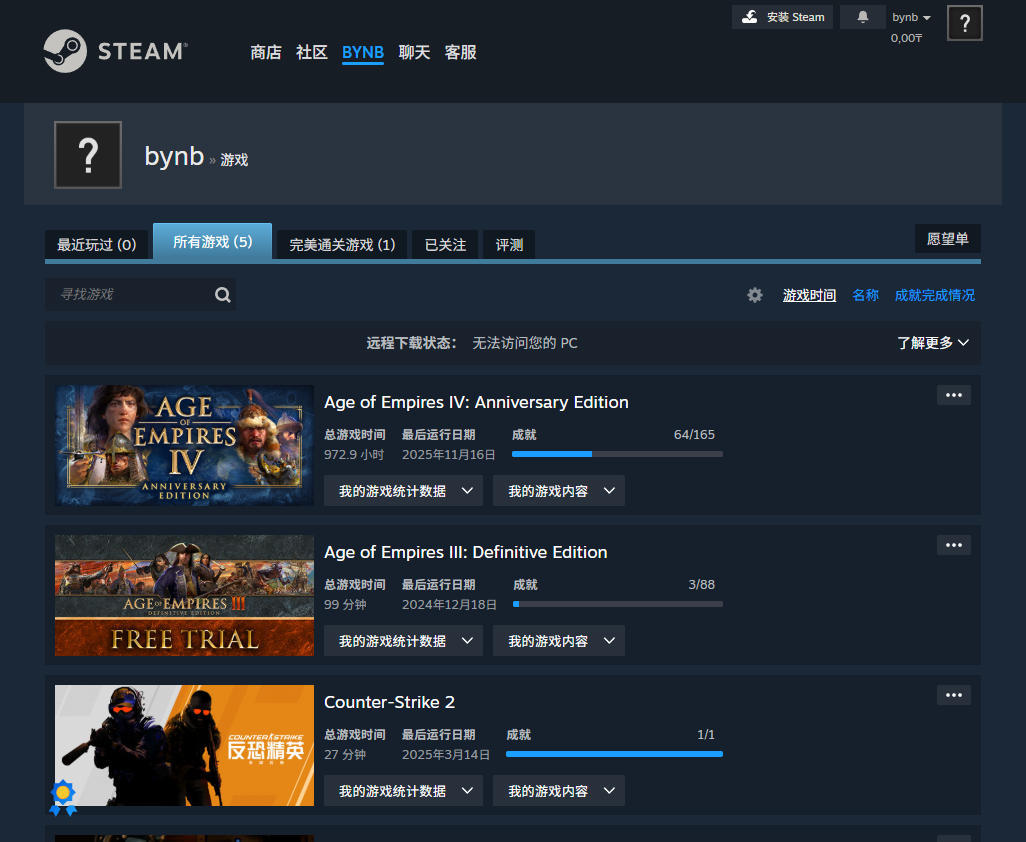The height and width of the screenshot is (842, 1026).
Task: Click the perfect game ribbon badge on Counter-Strike 2
Action: (63, 796)
